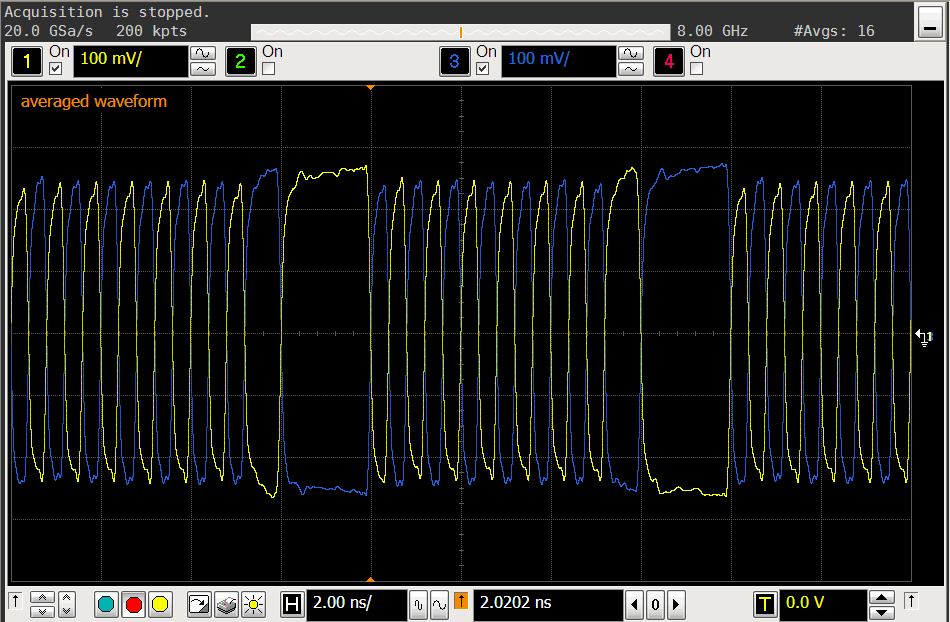Click the horizontal position zero button
Screen dimensions: 950x622
[x=655, y=604]
